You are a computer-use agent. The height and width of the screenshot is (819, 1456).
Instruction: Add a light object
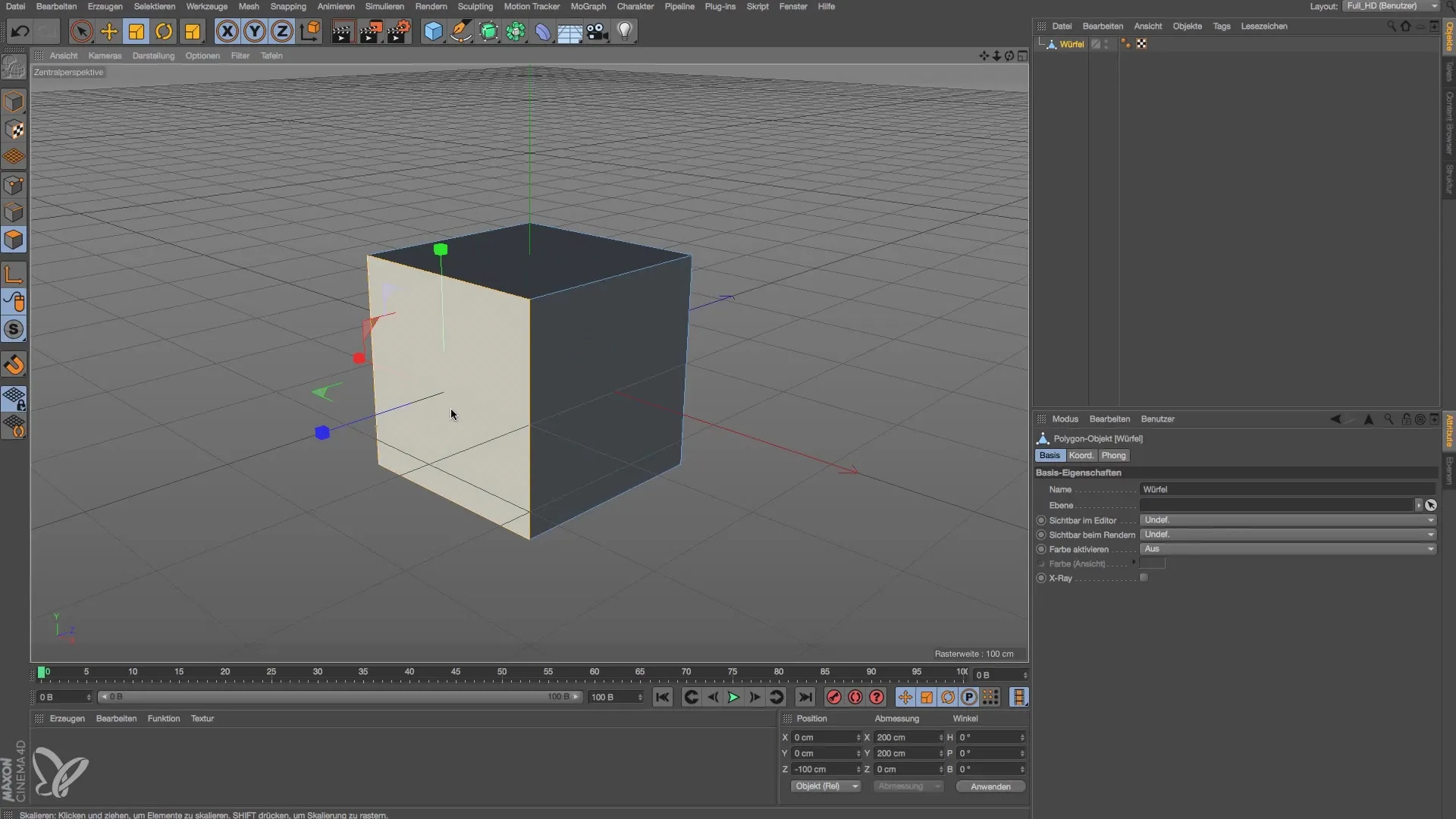pyautogui.click(x=625, y=31)
